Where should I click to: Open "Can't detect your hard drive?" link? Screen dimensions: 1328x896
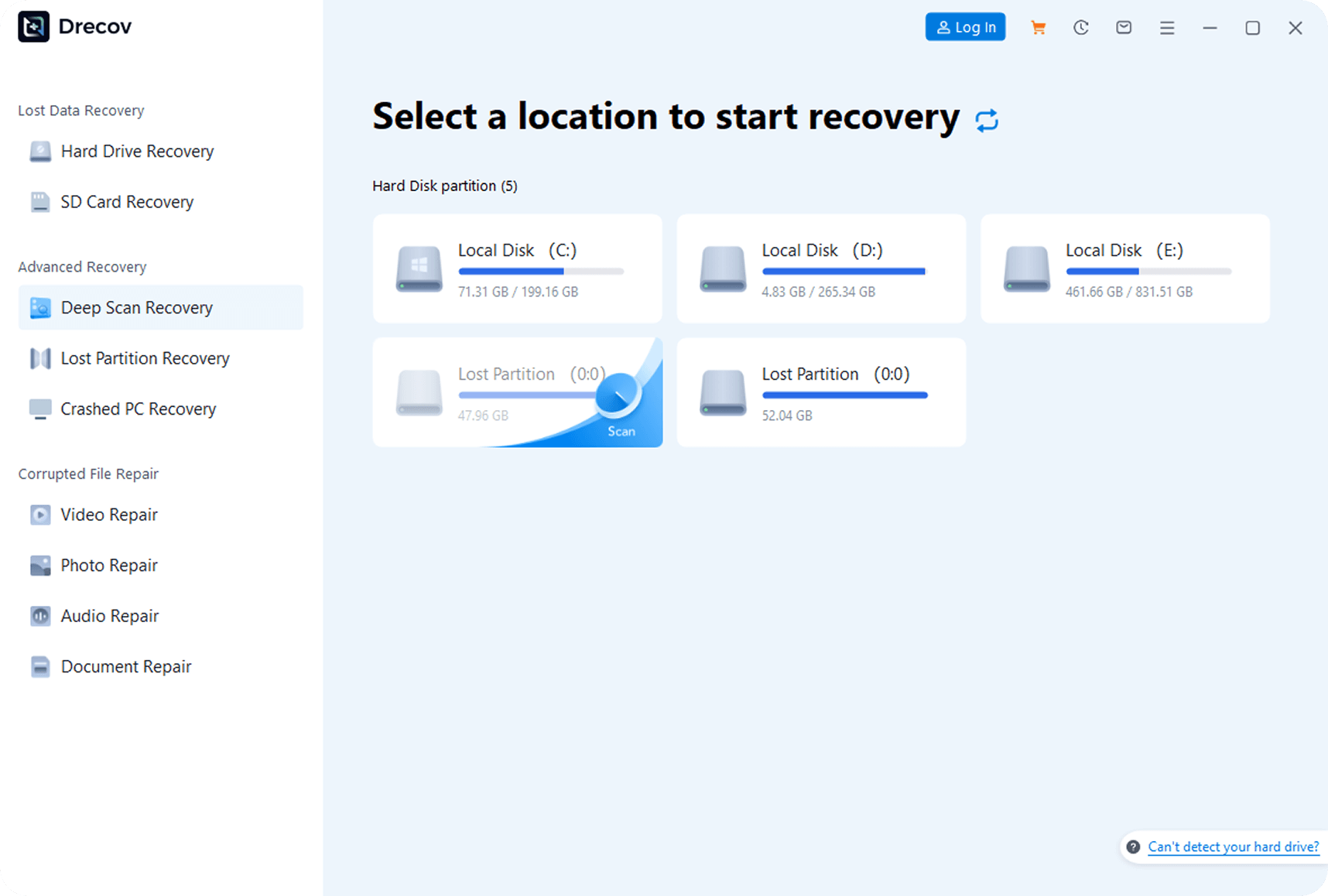click(x=1233, y=846)
